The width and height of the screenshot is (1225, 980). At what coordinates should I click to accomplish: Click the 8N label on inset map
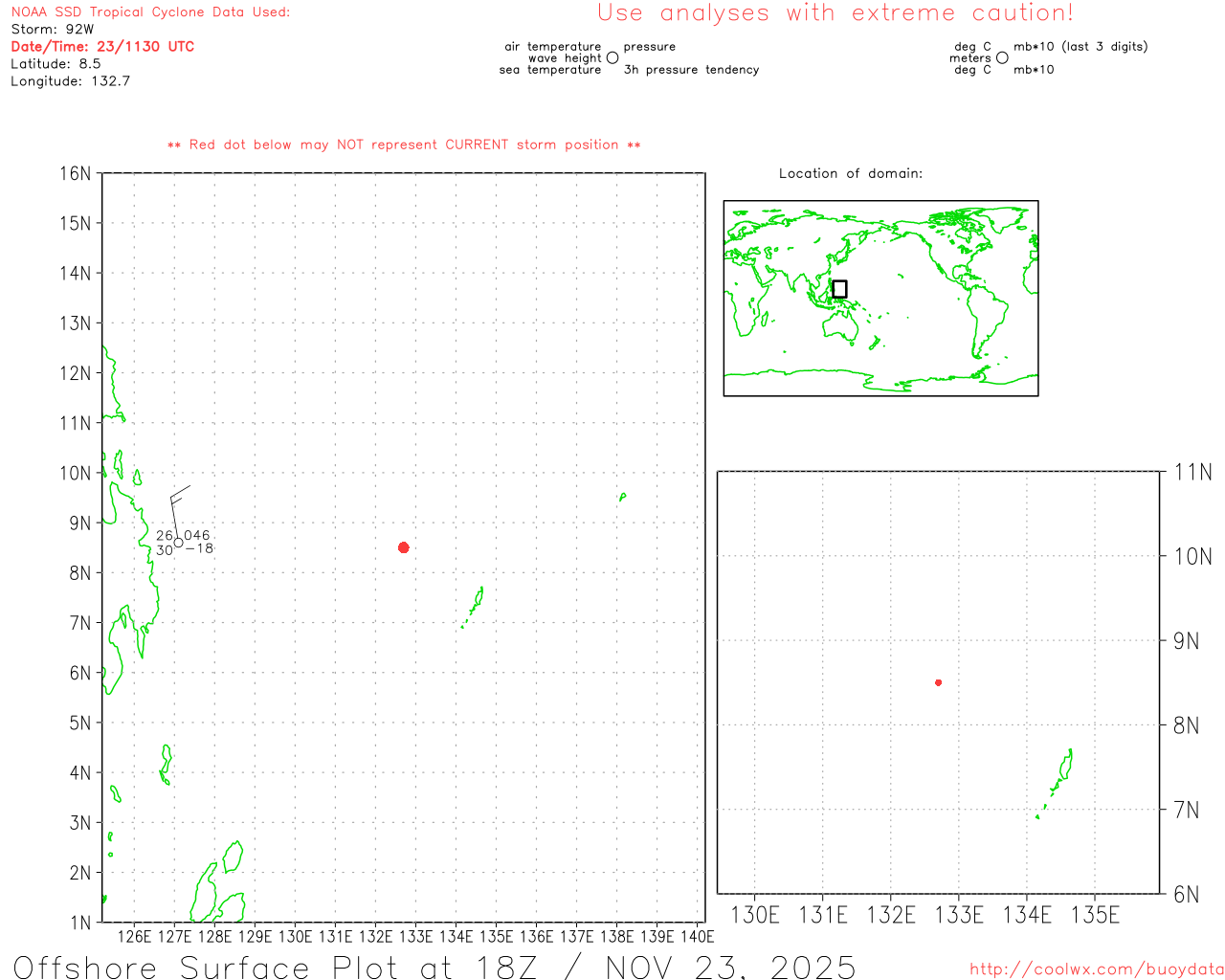1187,725
